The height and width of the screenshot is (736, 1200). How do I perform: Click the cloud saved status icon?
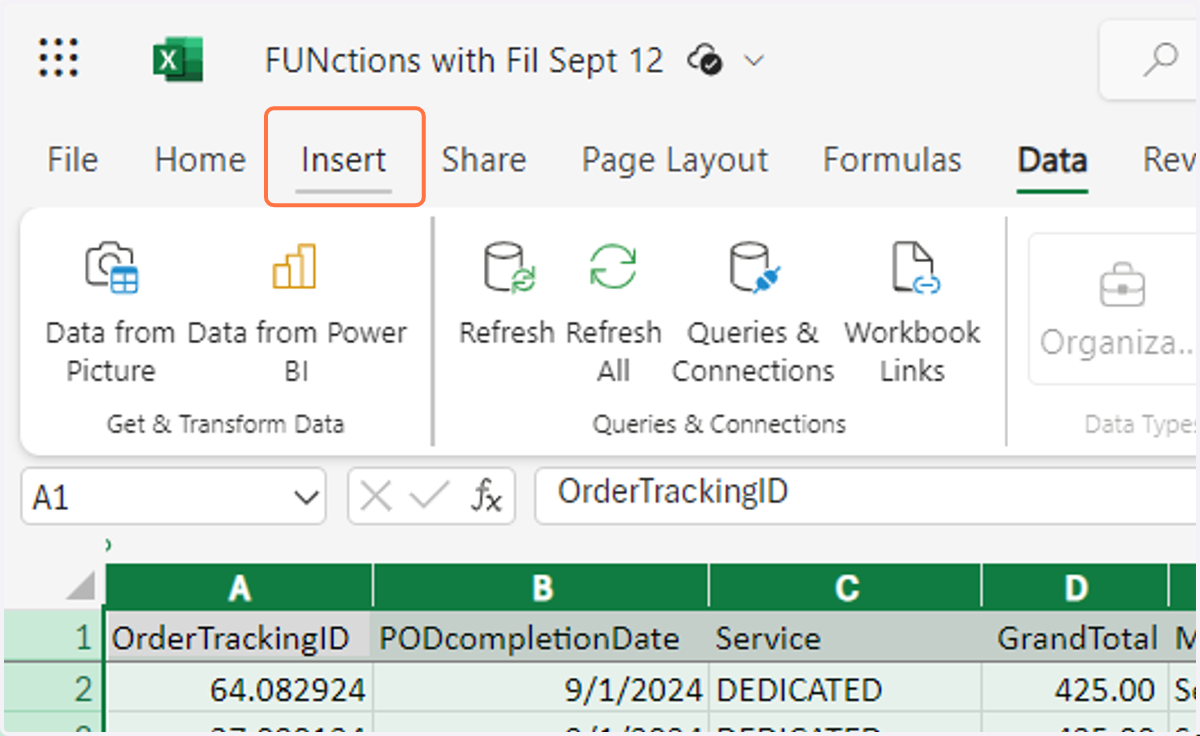(705, 61)
